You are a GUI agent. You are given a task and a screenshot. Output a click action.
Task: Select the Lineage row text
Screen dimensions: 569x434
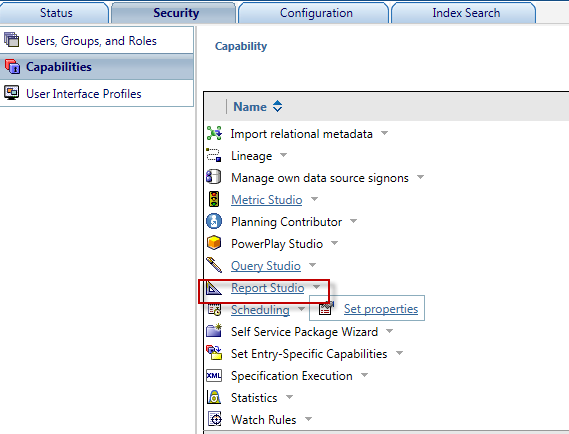(251, 156)
